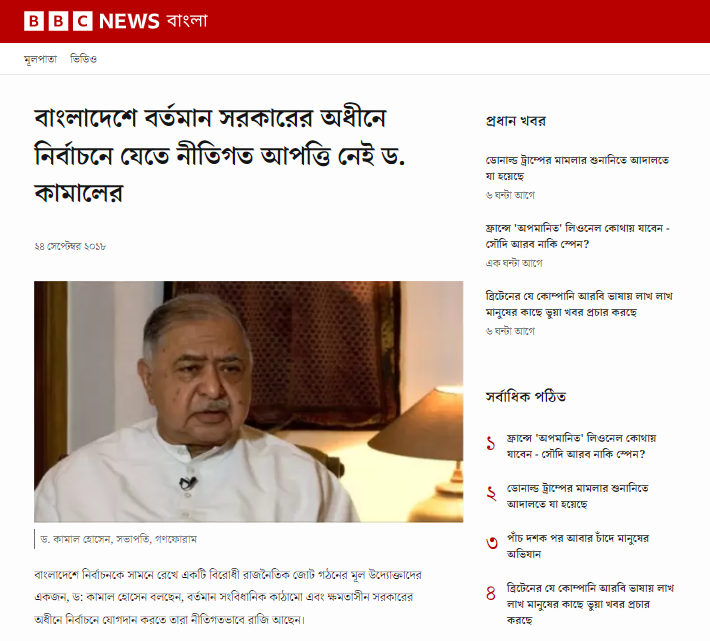Click the BBC logo blocks
This screenshot has height=641, width=710.
(58, 21)
